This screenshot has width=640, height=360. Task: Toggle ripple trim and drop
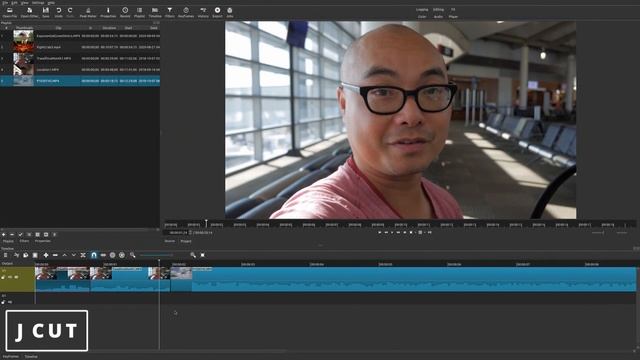[x=113, y=255]
